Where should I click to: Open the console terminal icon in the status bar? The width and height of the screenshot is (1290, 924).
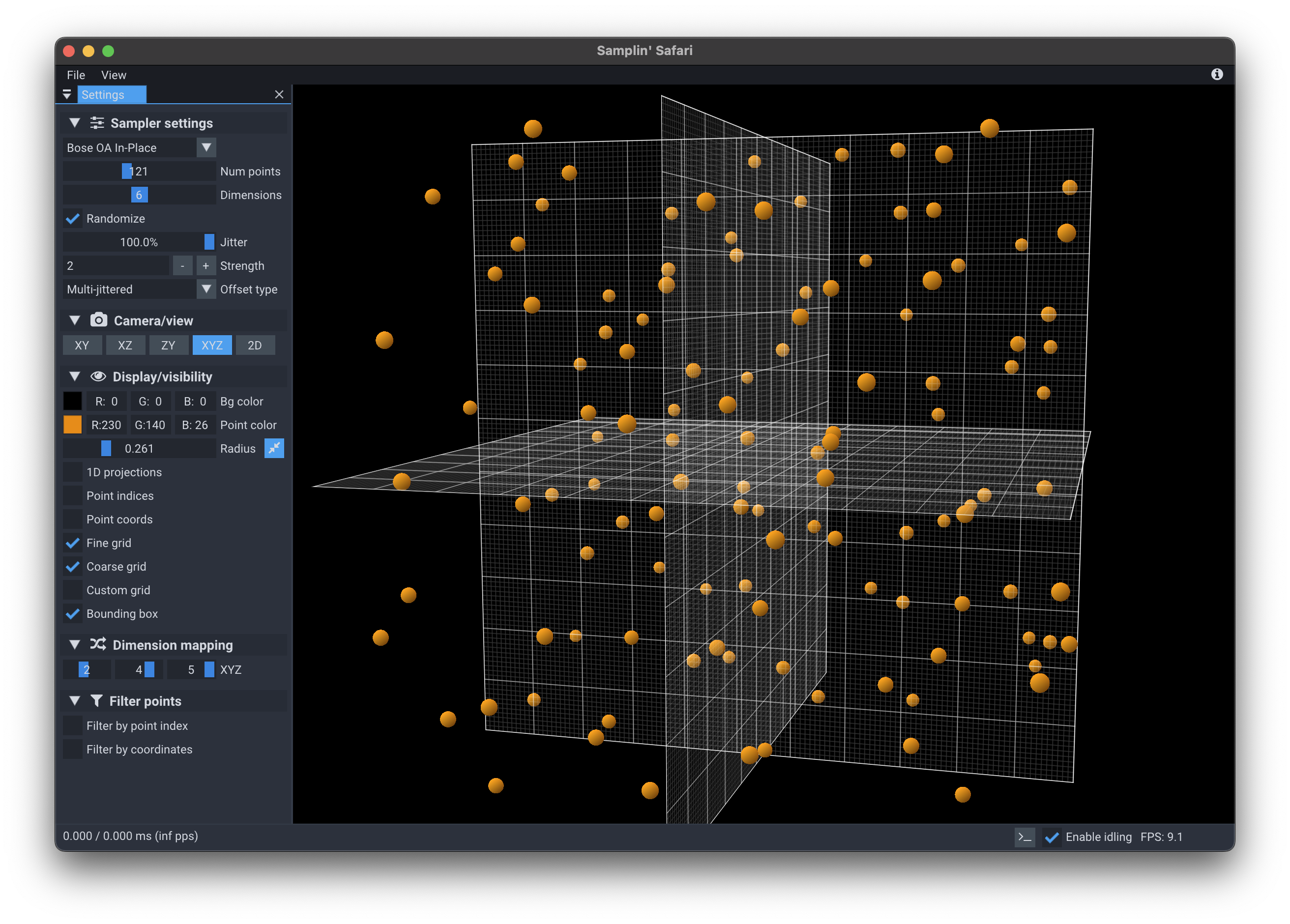coord(1025,837)
